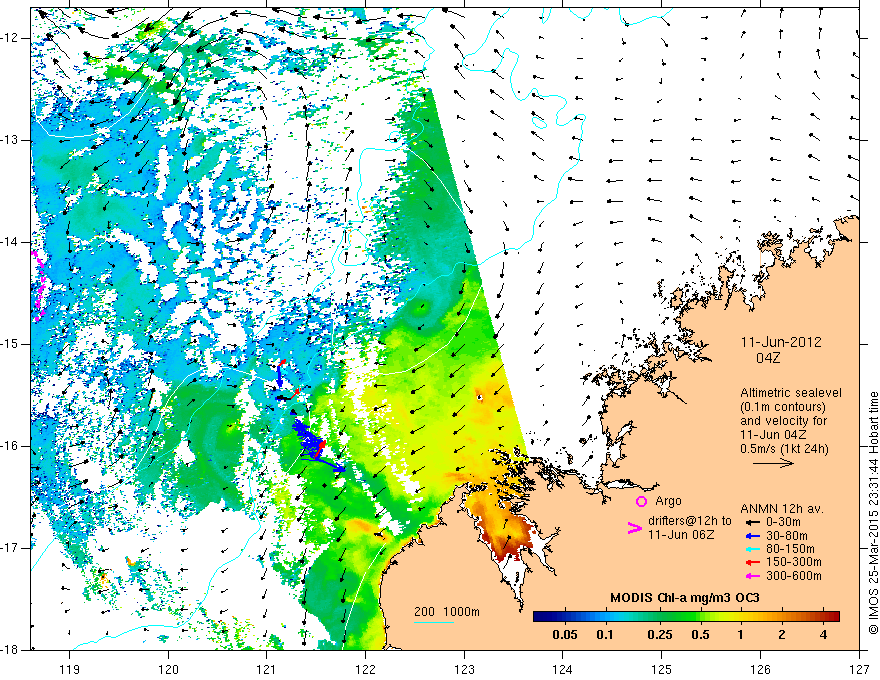Click the 0.1 colorbar tick value
This screenshot has height=680, width=880.
pyautogui.click(x=604, y=635)
